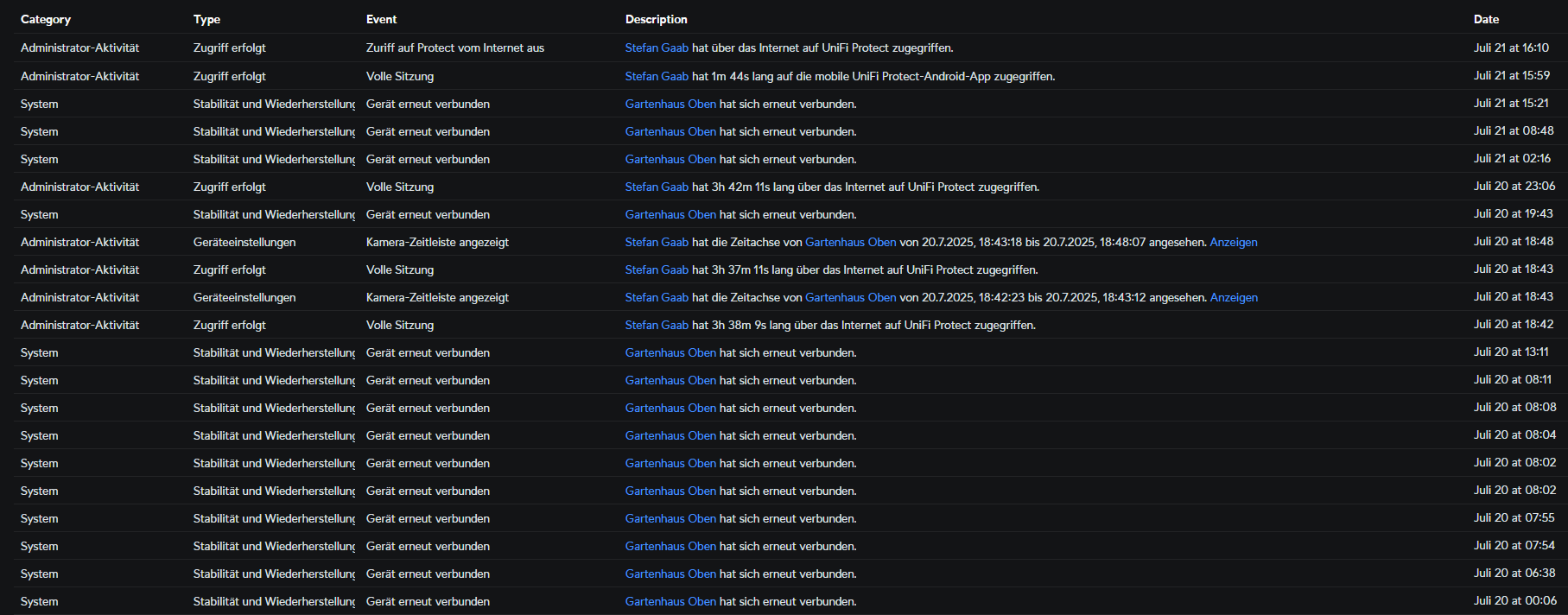Open Stefan Gaab link in Juli 21 16:10 row

click(x=657, y=48)
